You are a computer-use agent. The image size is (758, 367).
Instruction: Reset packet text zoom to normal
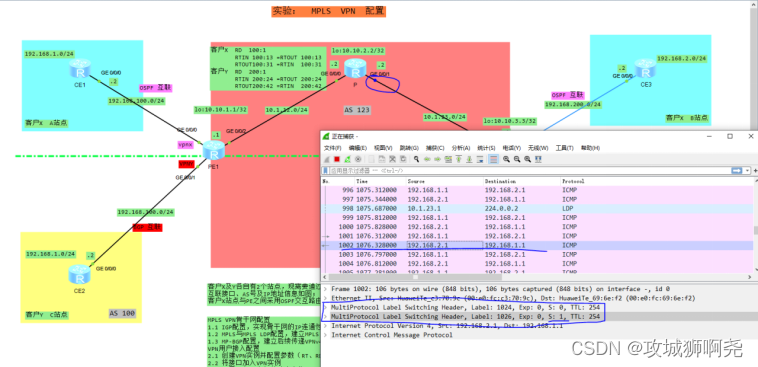click(x=527, y=159)
